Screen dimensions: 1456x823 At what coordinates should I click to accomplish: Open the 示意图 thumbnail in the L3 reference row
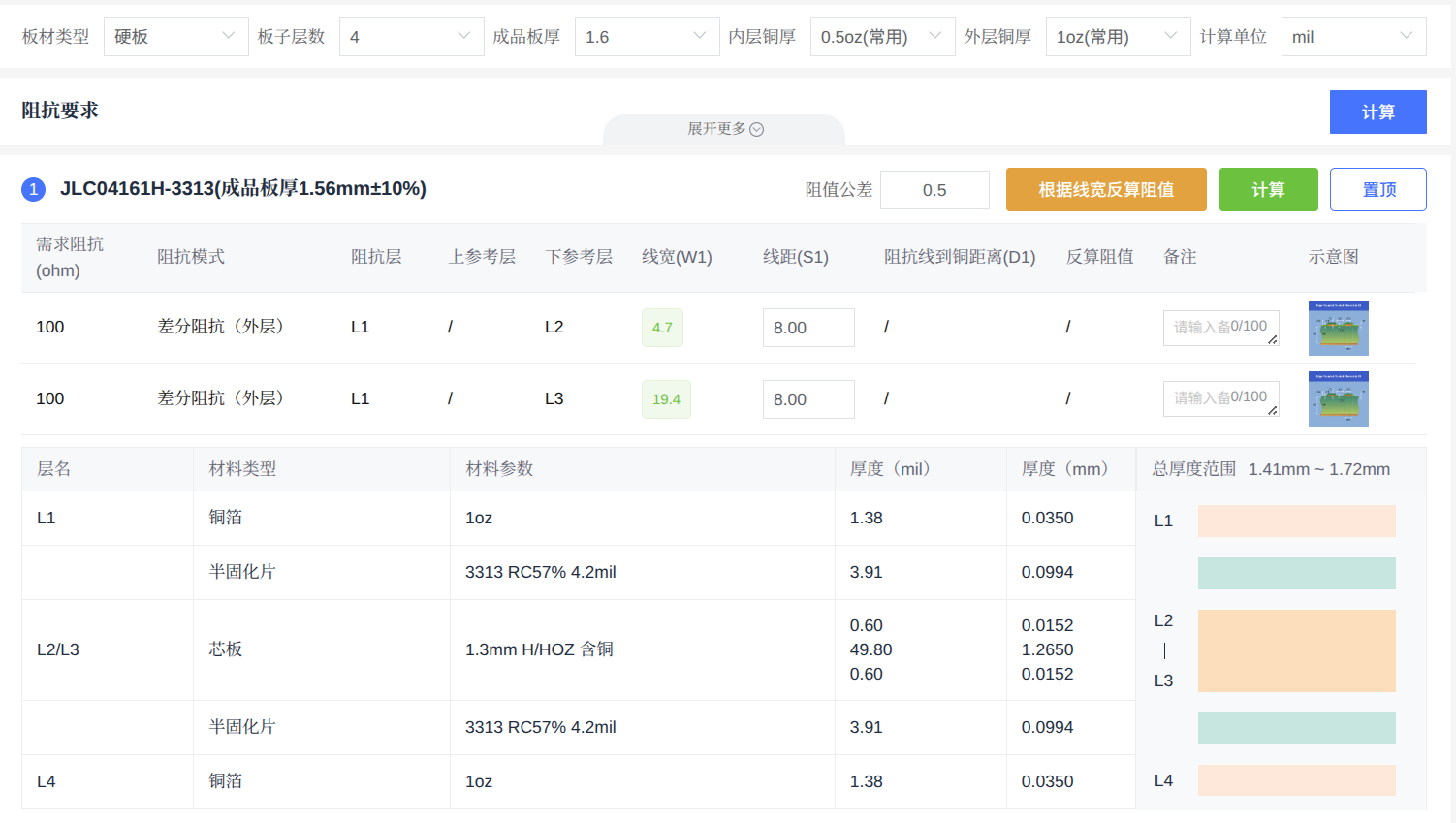(1338, 398)
